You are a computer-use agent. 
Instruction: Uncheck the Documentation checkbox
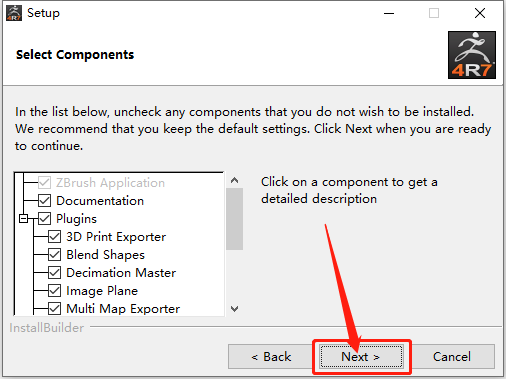[x=44, y=201]
